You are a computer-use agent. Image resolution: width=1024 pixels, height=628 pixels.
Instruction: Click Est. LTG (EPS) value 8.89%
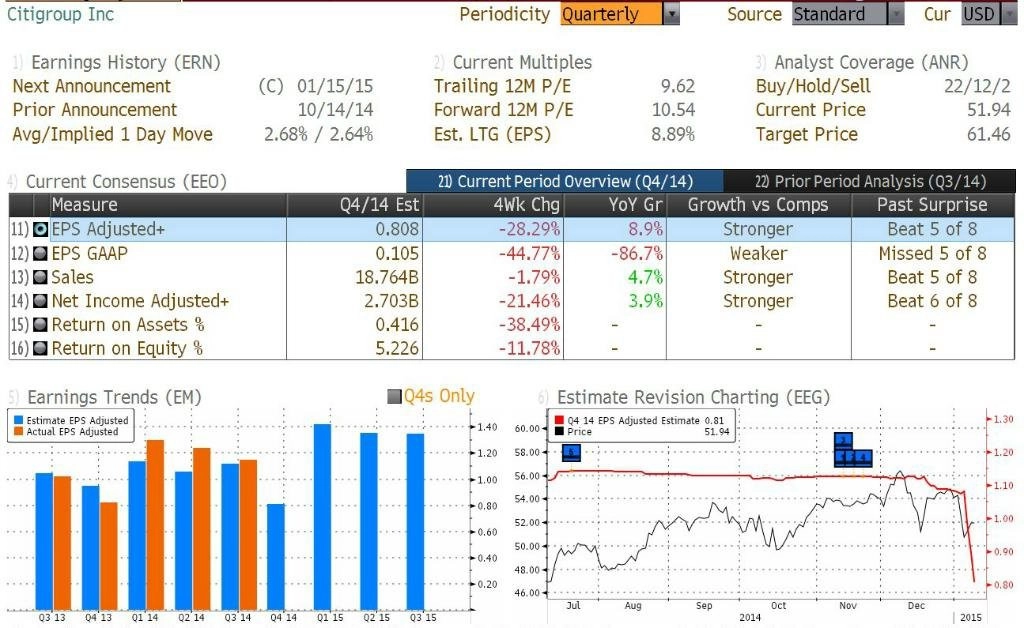(673, 134)
